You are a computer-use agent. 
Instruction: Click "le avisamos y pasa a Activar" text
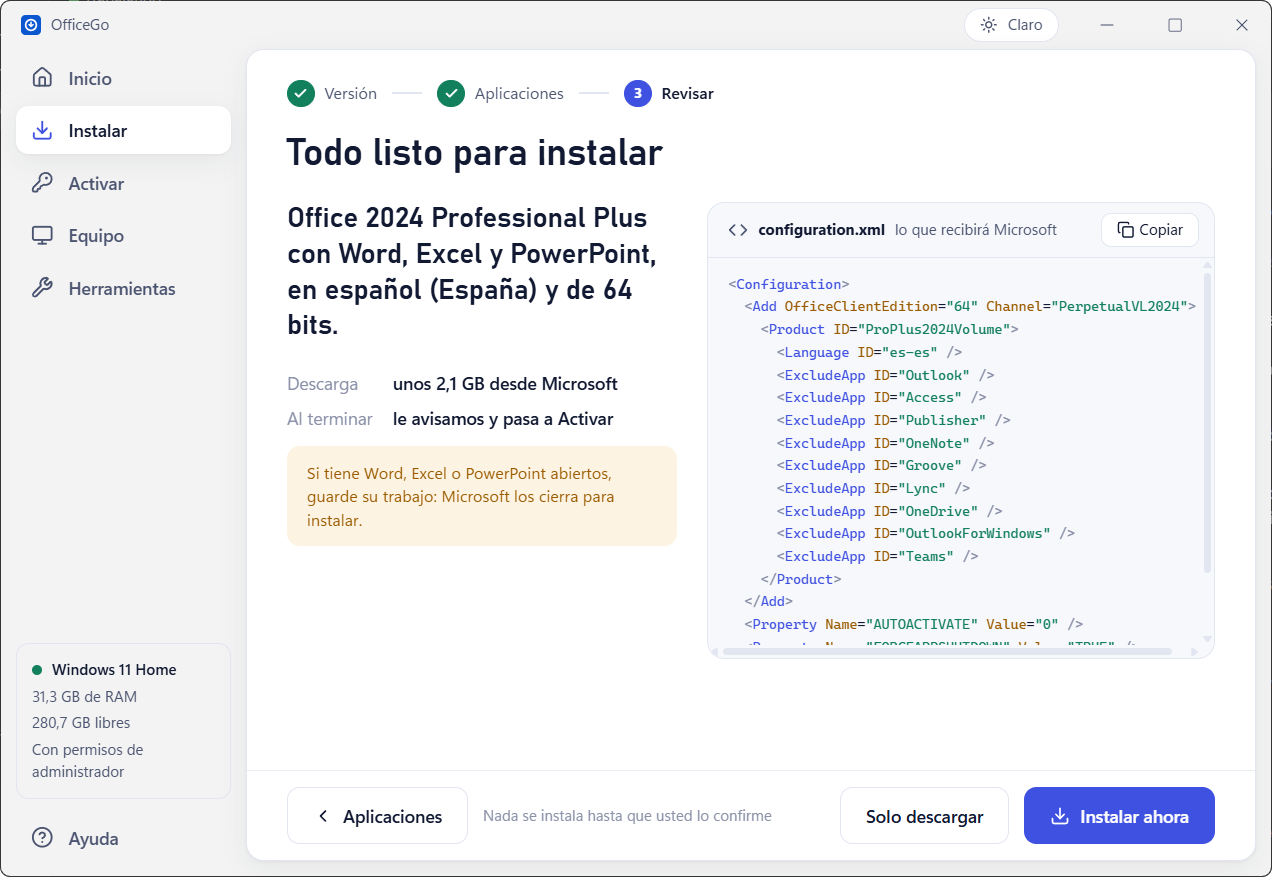tap(503, 419)
